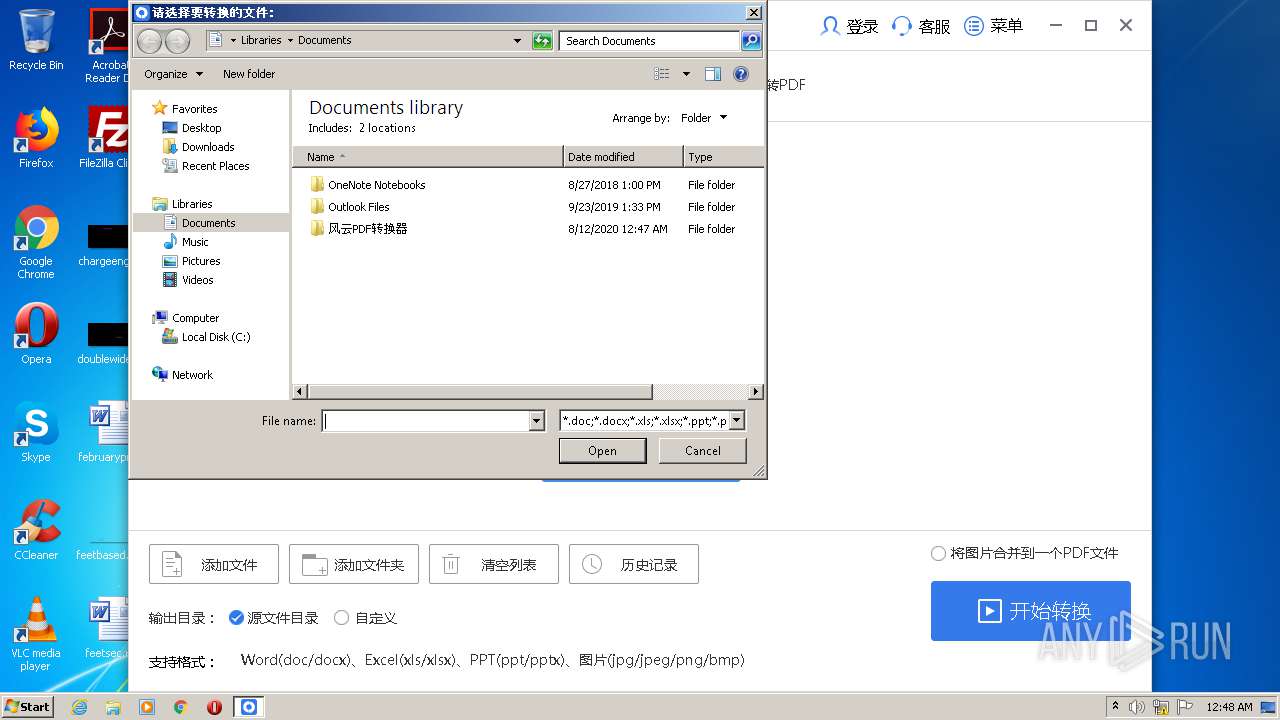Open Internet Explorer in taskbar
The width and height of the screenshot is (1280, 720).
pyautogui.click(x=80, y=707)
